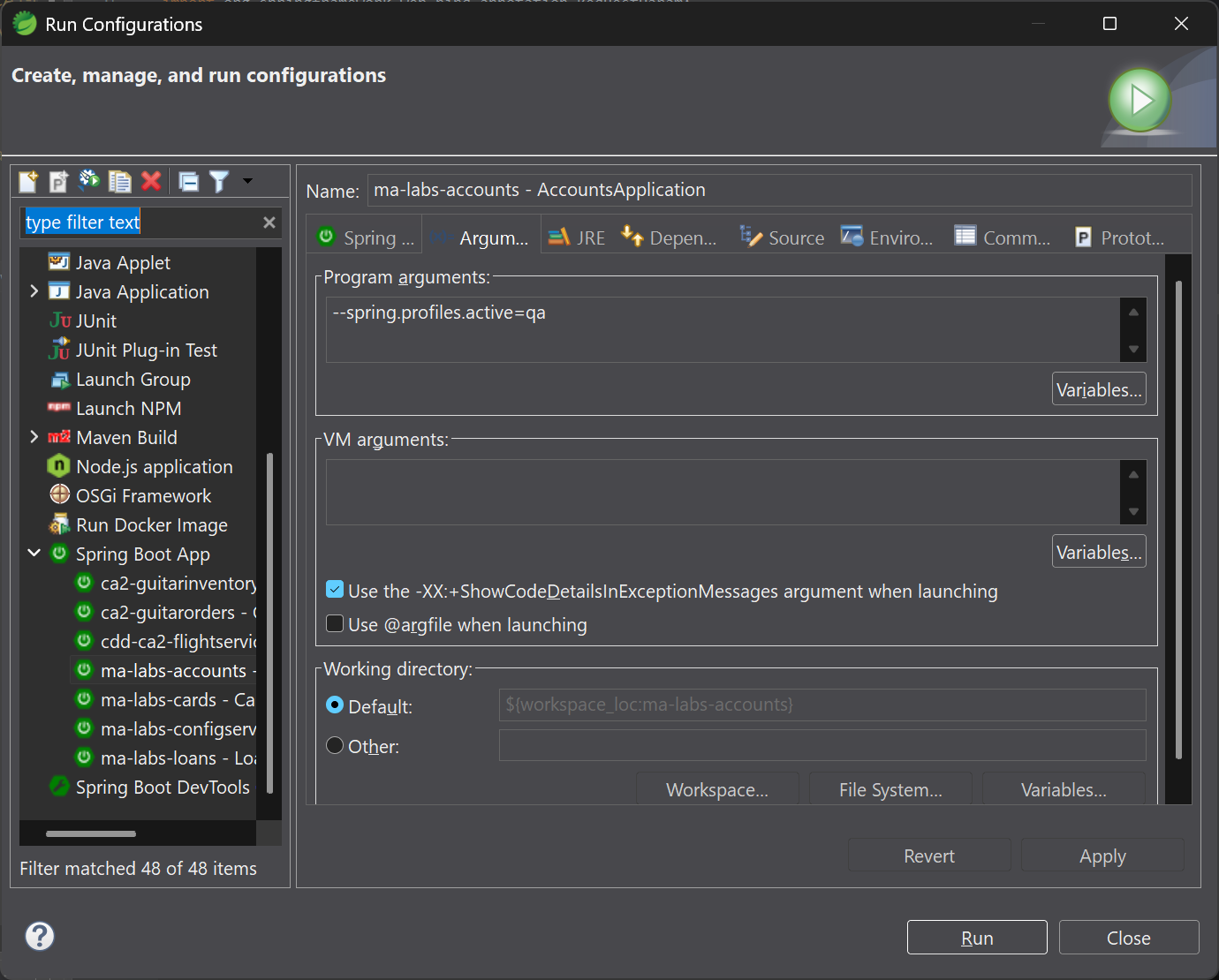Collapse all launch configurations in the tree

pos(188,181)
